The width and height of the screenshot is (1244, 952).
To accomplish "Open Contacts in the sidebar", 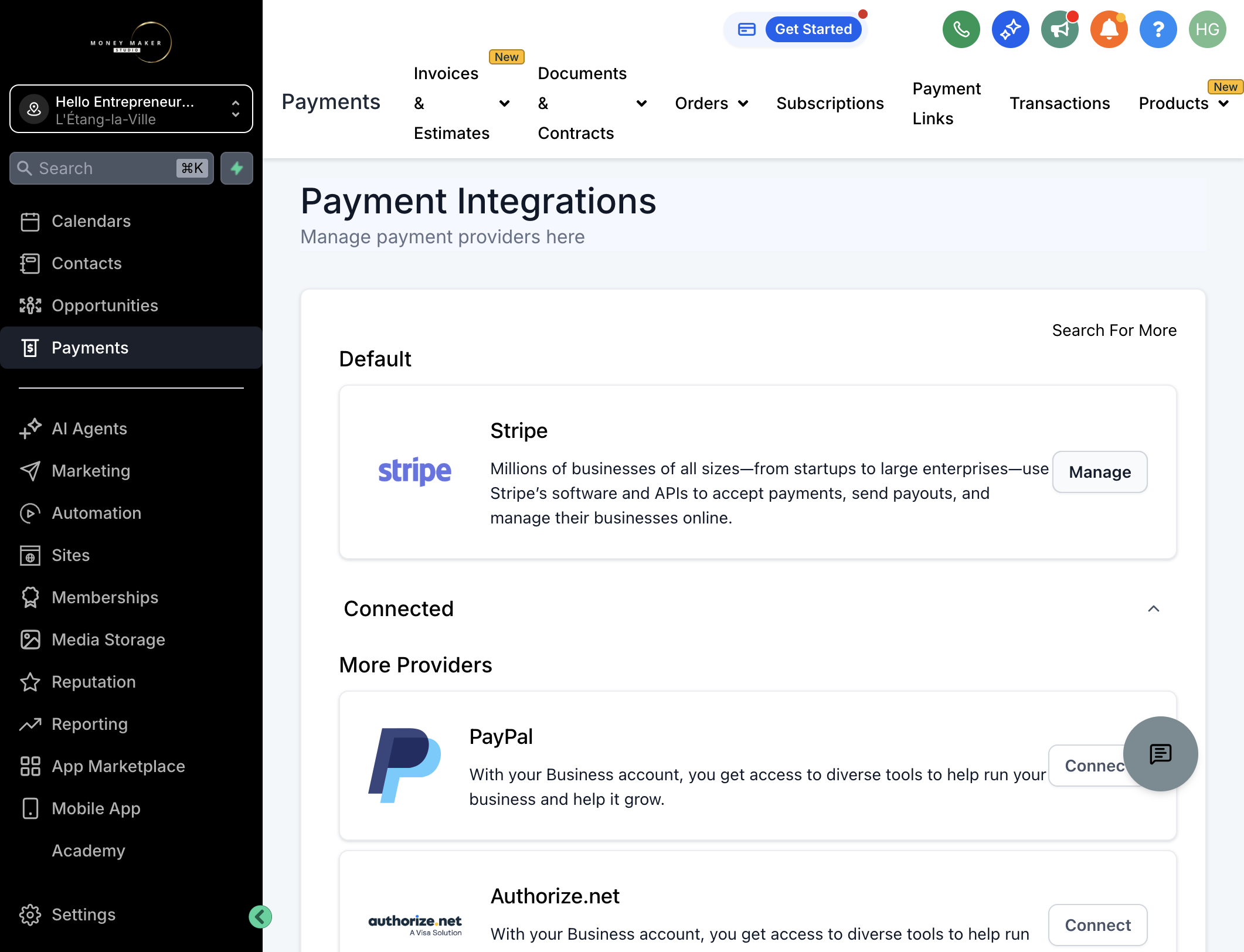I will click(131, 263).
